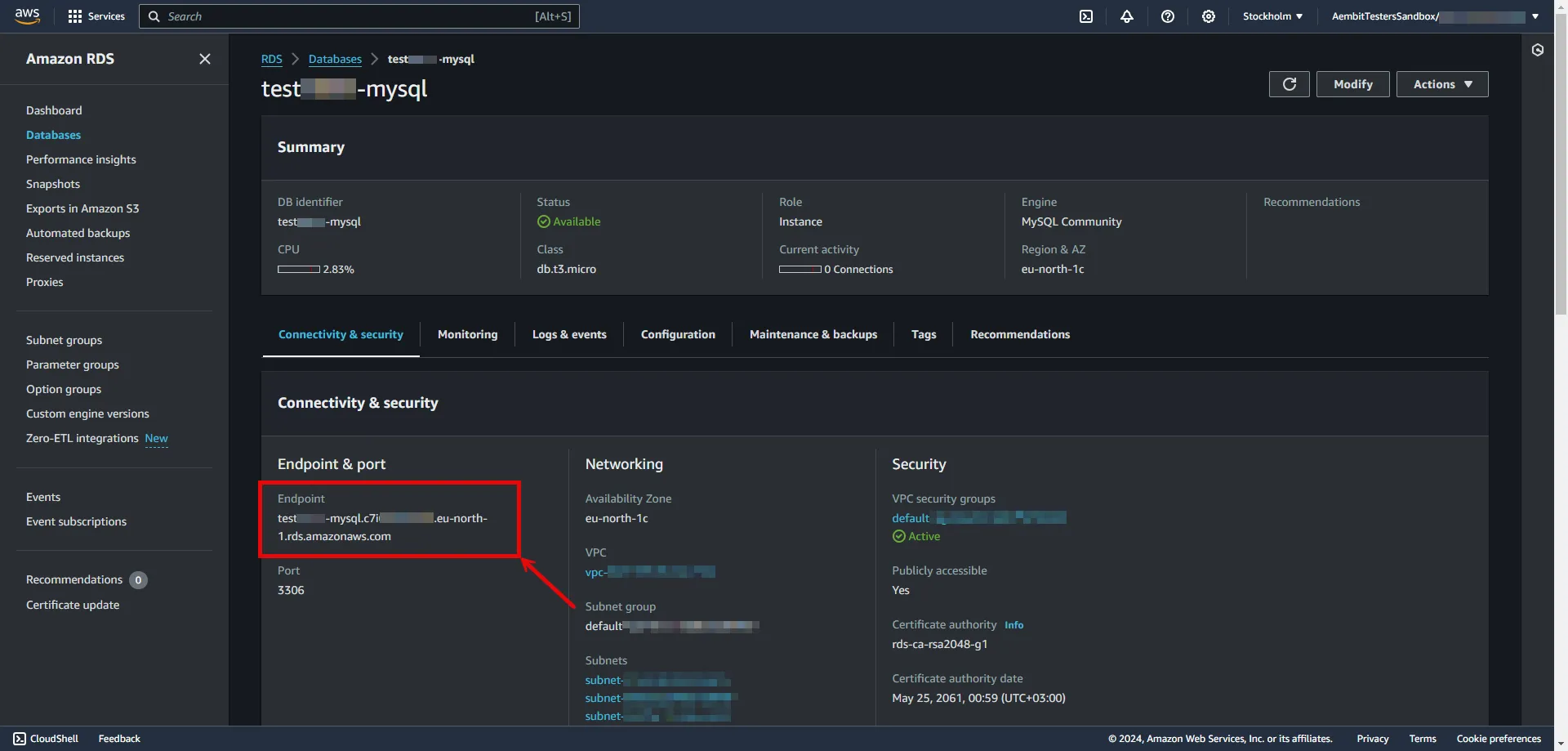Click the AWS logo to go home
This screenshot has width=1568, height=751.
(27, 16)
